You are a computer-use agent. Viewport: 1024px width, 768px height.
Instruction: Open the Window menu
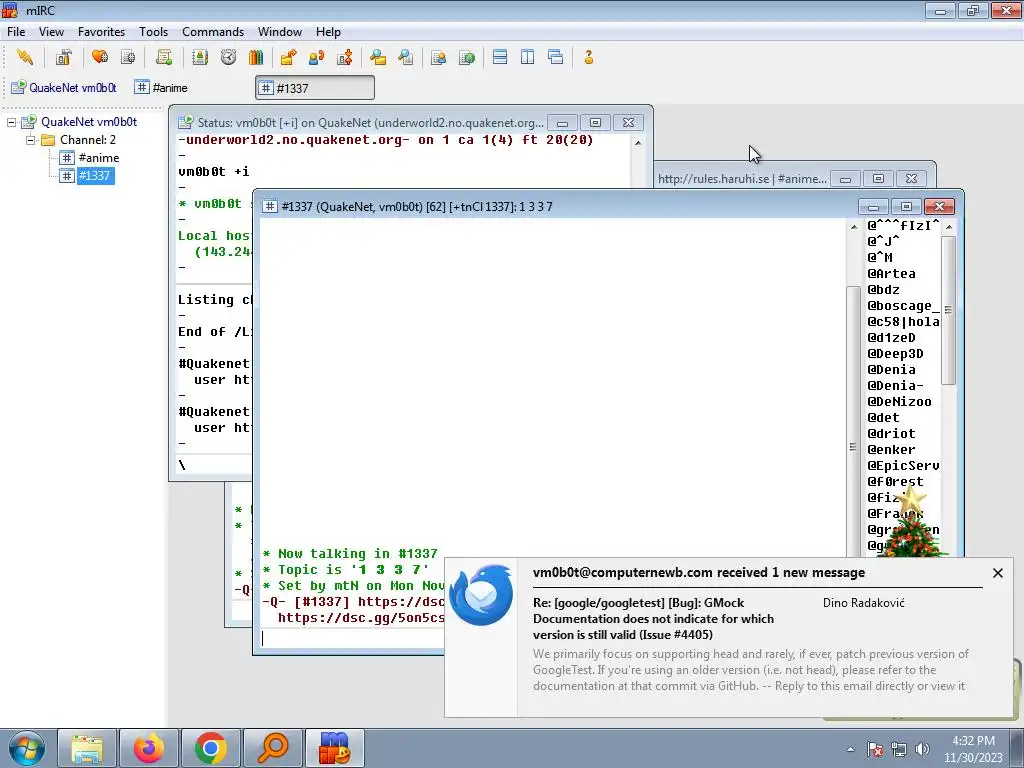coord(280,31)
